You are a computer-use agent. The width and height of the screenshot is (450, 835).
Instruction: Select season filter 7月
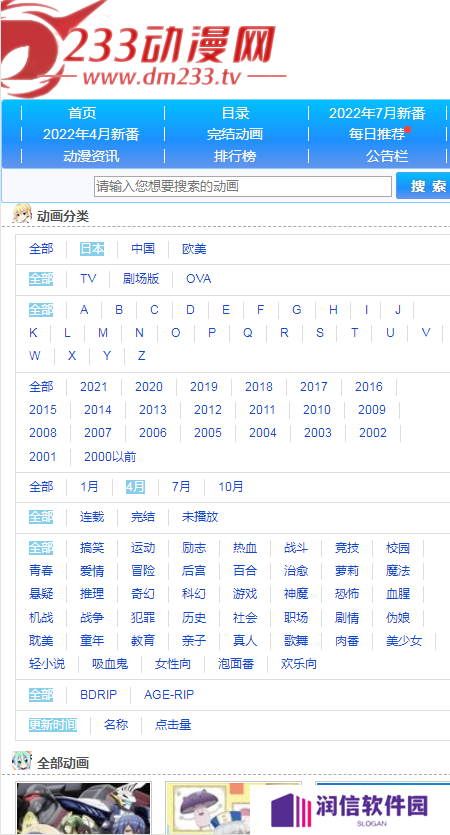tap(181, 486)
